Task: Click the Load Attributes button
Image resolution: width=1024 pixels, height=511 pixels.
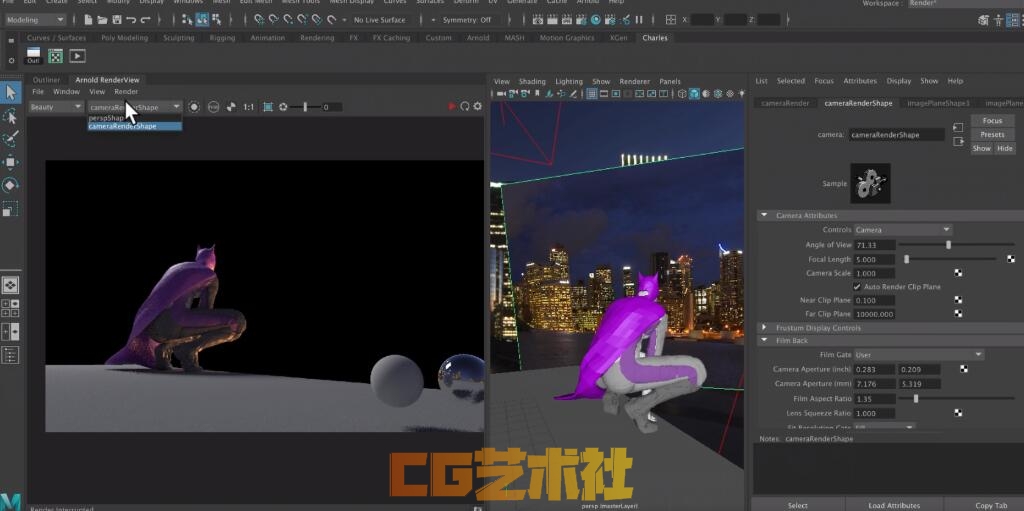Action: pyautogui.click(x=894, y=505)
